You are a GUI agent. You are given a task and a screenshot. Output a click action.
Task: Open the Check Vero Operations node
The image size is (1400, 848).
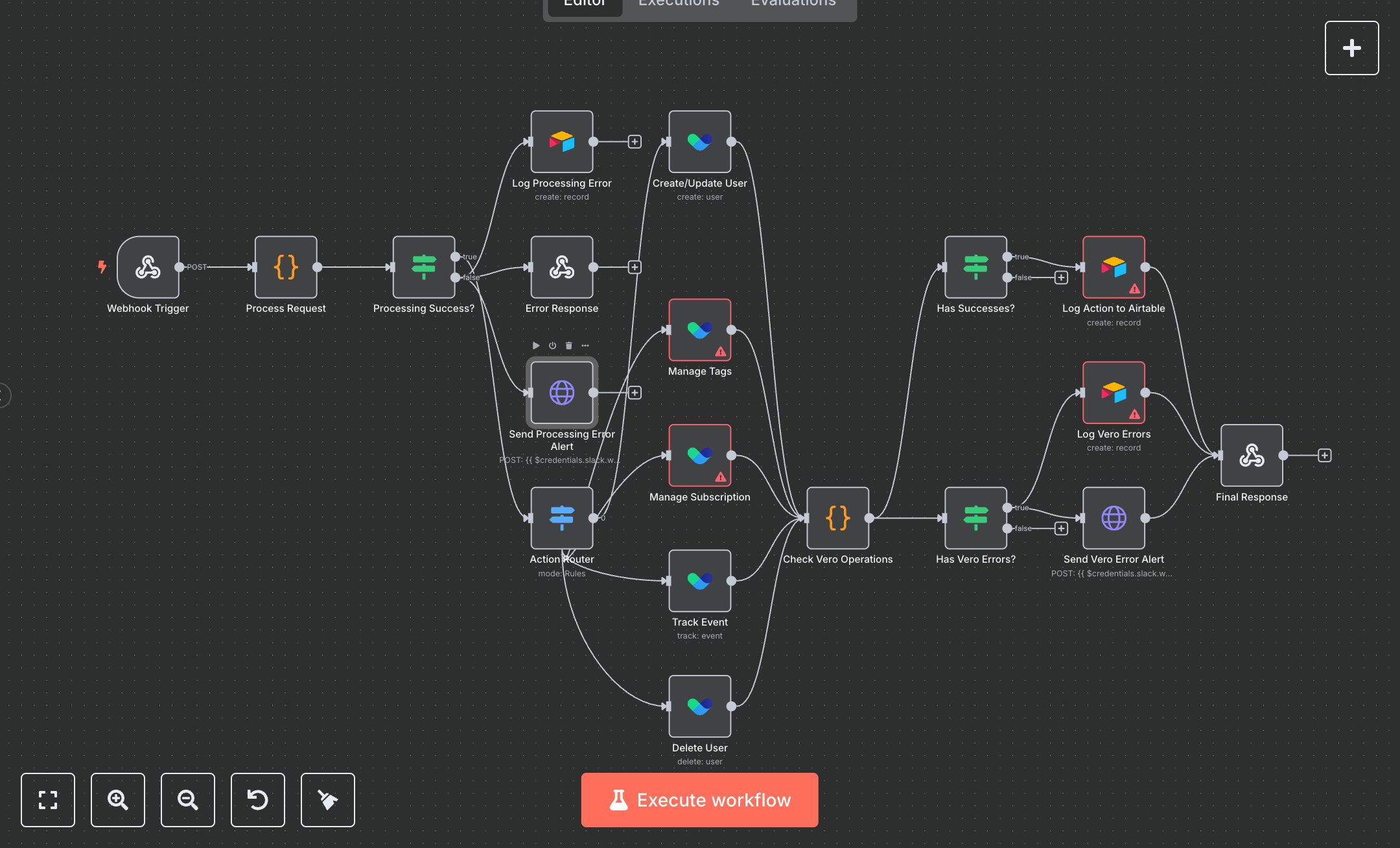(x=838, y=518)
